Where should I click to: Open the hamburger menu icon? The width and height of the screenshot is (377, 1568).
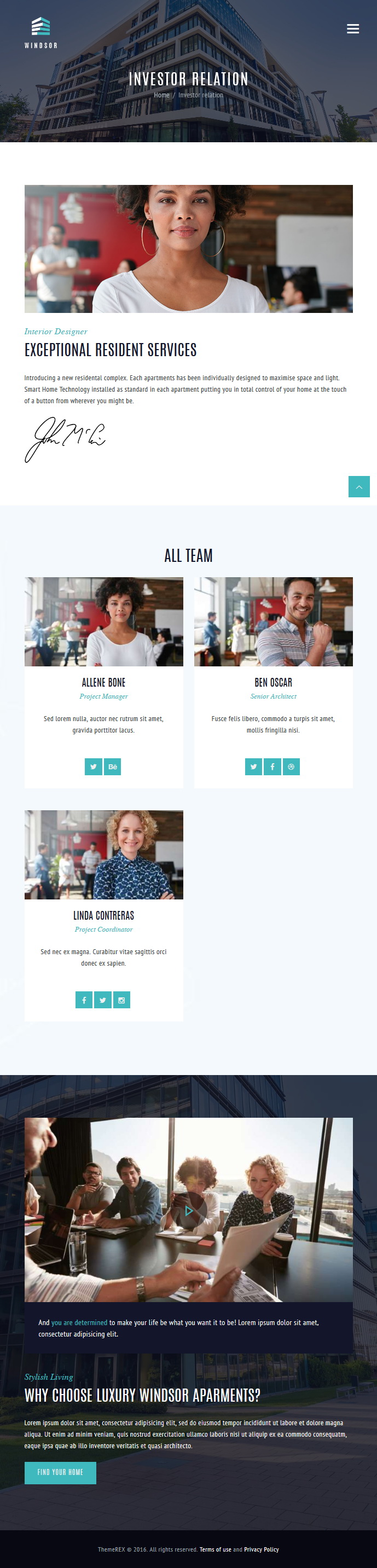point(352,28)
